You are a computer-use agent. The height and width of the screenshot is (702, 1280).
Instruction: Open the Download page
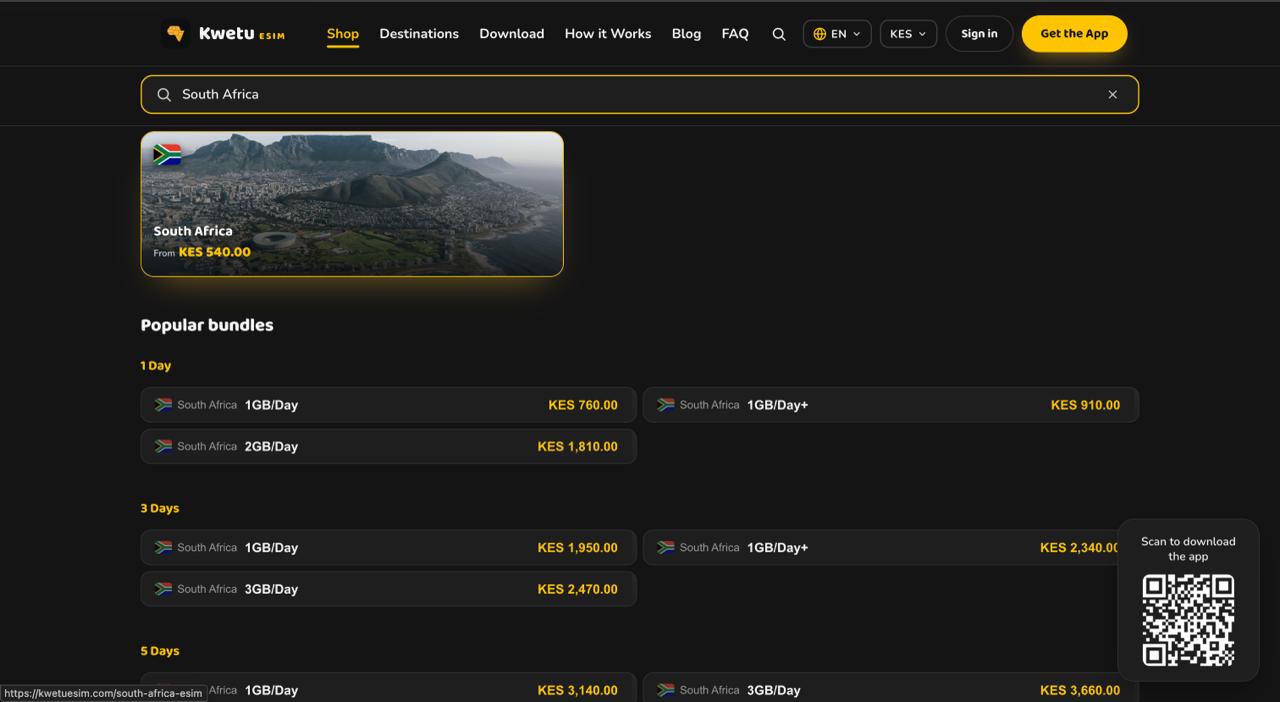pyautogui.click(x=512, y=34)
